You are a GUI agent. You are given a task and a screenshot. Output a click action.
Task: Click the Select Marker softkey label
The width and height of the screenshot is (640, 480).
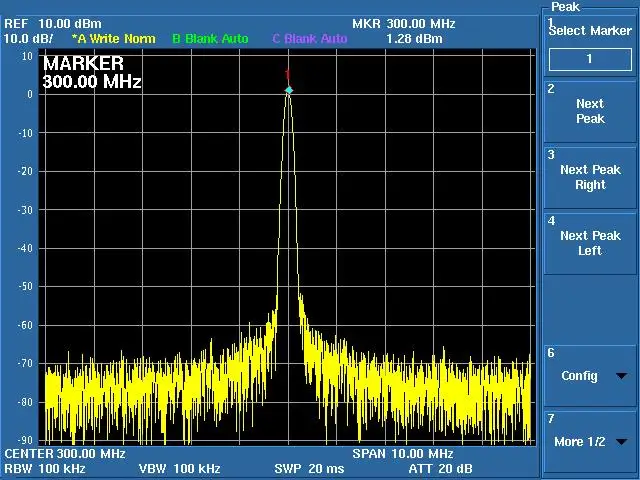click(x=590, y=31)
